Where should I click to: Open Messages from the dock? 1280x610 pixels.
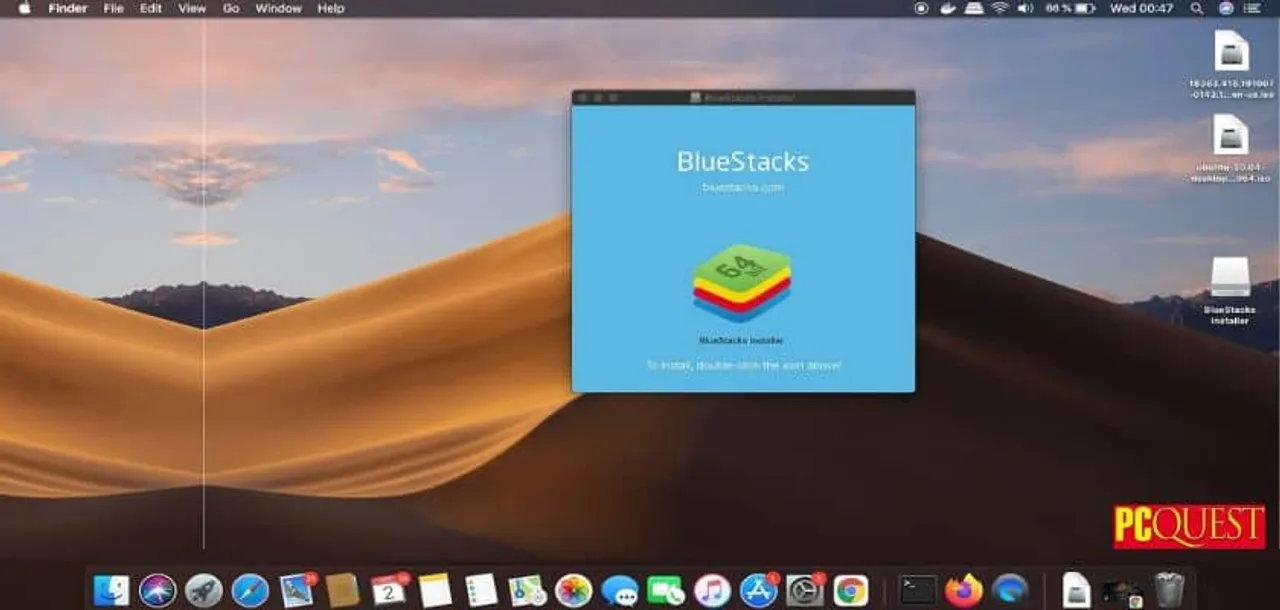[x=620, y=590]
